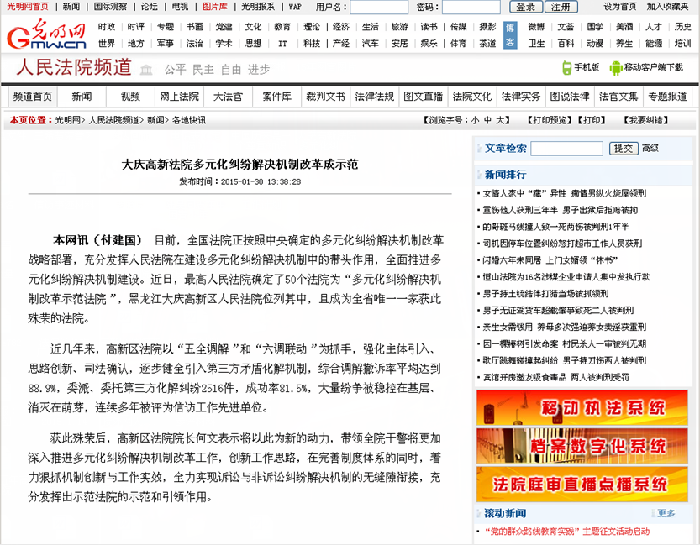
Task: Click 设为首页 set as homepage link
Action: click(x=619, y=7)
